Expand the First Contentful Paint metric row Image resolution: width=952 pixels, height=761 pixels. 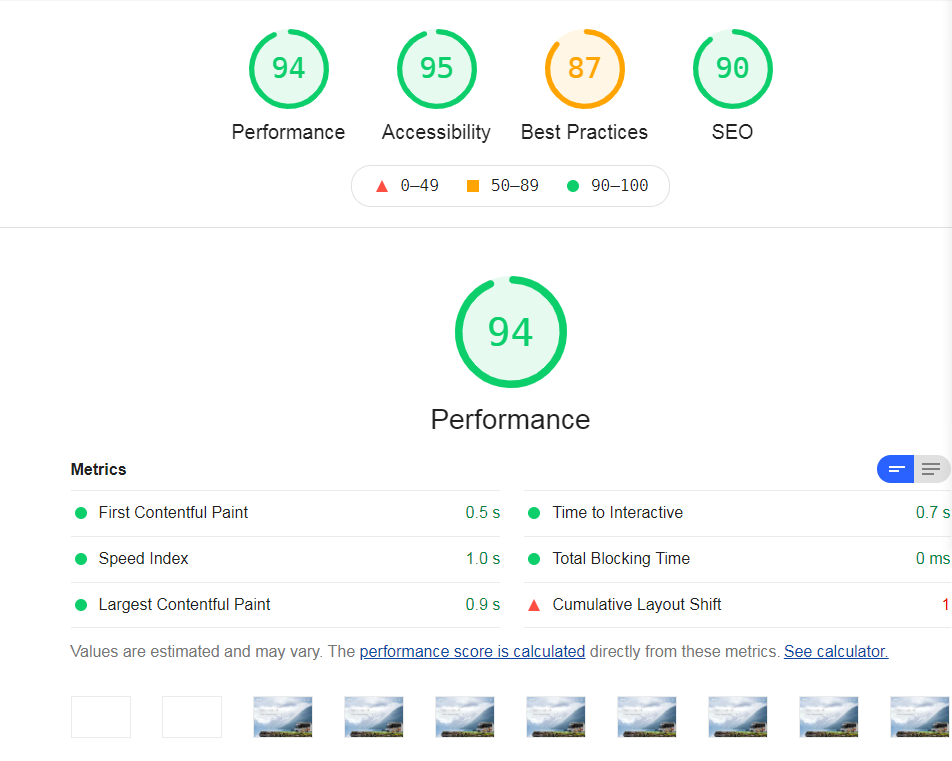[173, 513]
